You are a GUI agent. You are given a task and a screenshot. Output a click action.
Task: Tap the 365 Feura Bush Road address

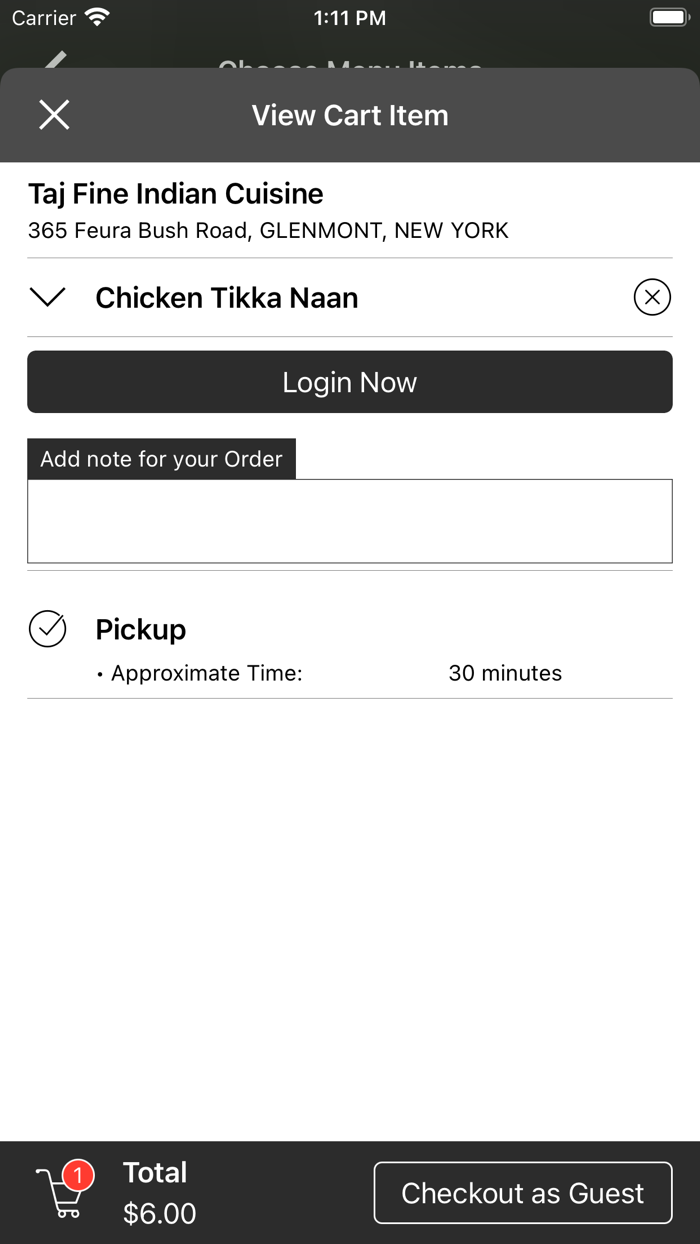coord(268,231)
